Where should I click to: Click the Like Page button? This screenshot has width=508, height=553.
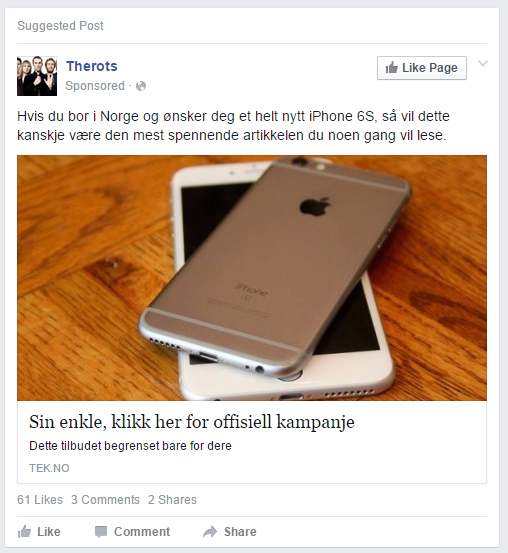click(422, 68)
